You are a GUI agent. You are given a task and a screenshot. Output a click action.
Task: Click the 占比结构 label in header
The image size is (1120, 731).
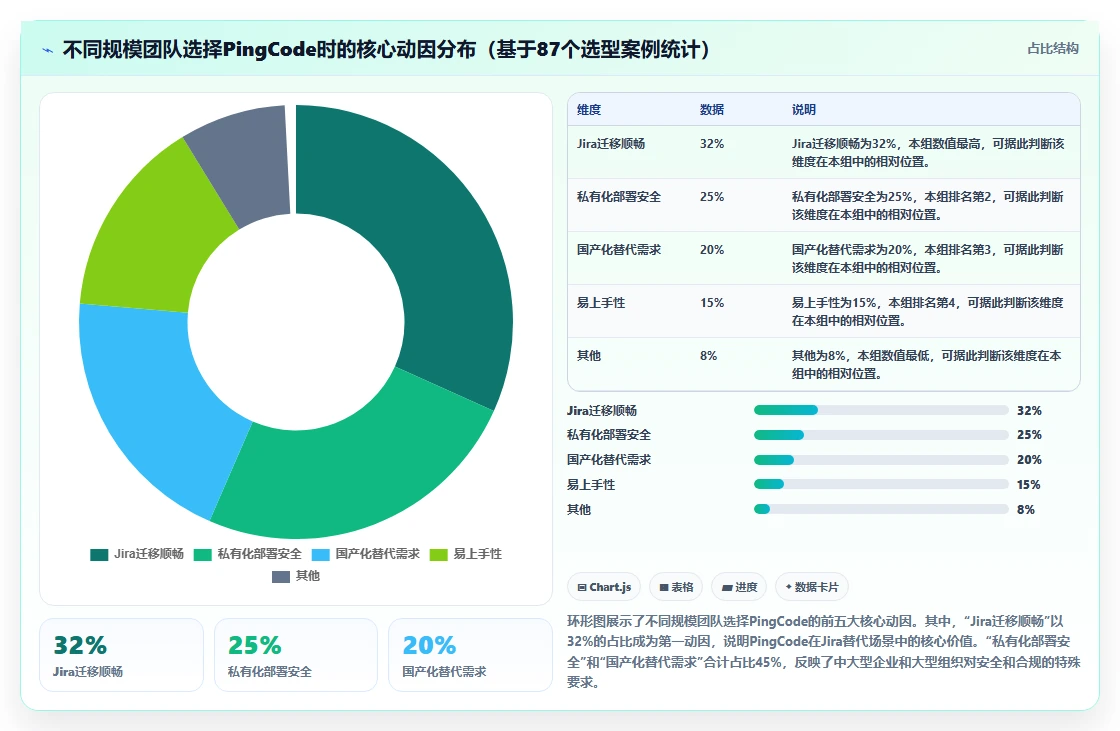tap(1053, 49)
